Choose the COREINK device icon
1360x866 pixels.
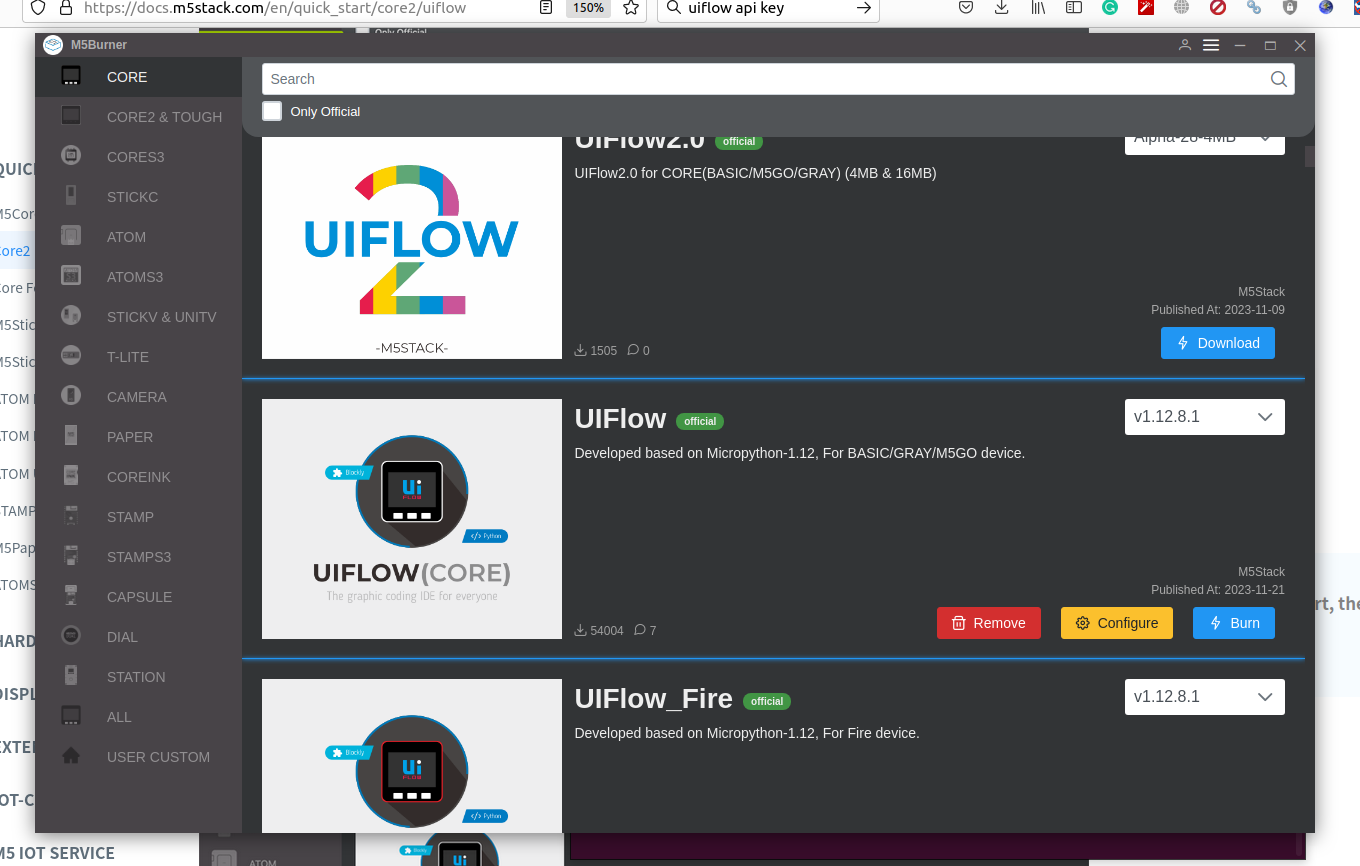[71, 476]
